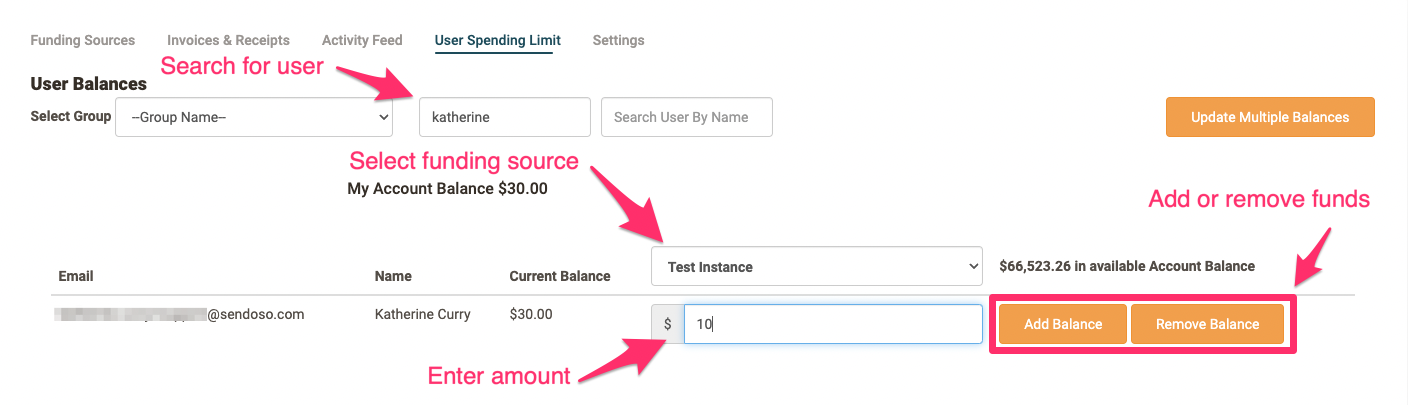
Task: Click the Remove Balance button
Action: coord(1208,324)
